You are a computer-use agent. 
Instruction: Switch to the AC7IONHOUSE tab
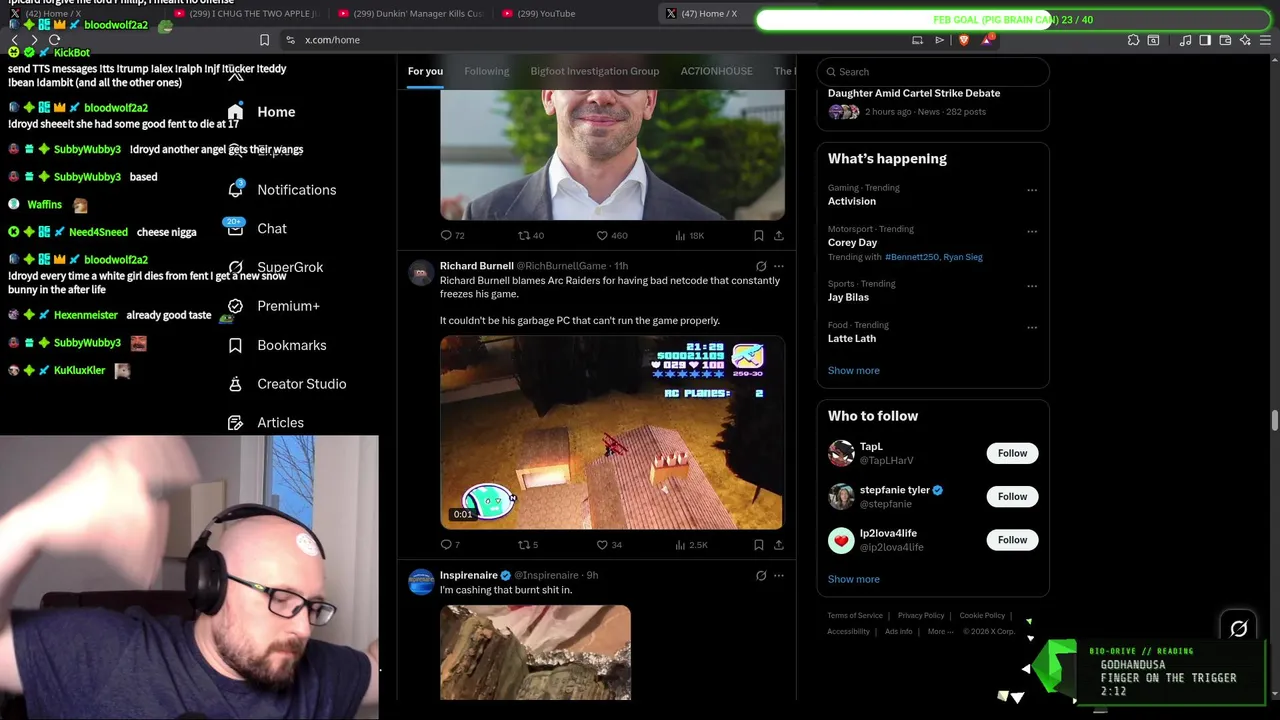[717, 72]
